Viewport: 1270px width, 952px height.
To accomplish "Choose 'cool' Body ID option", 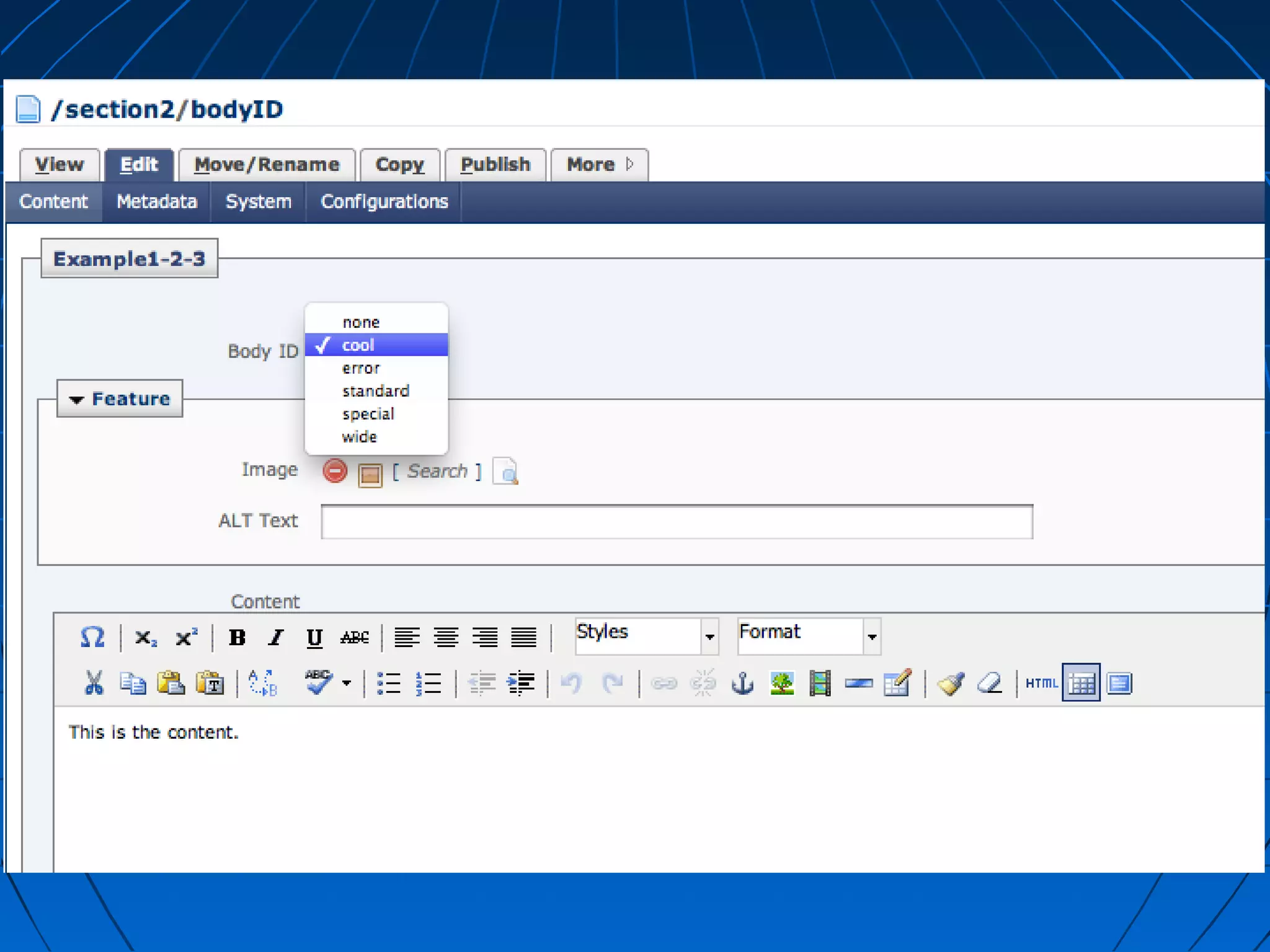I will [376, 345].
